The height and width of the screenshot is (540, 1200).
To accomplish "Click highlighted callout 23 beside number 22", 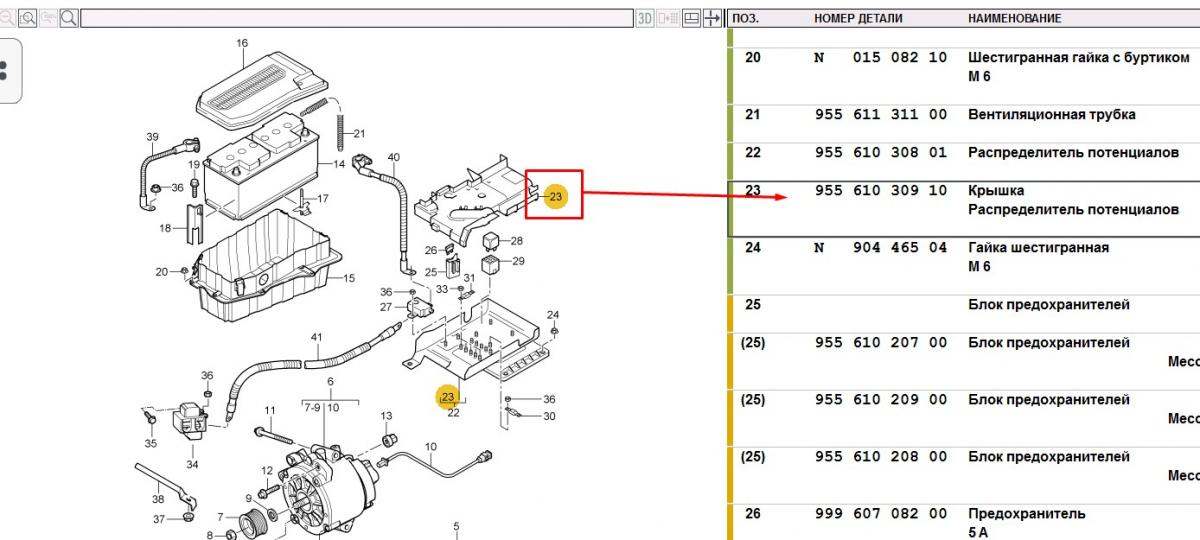I will (448, 397).
